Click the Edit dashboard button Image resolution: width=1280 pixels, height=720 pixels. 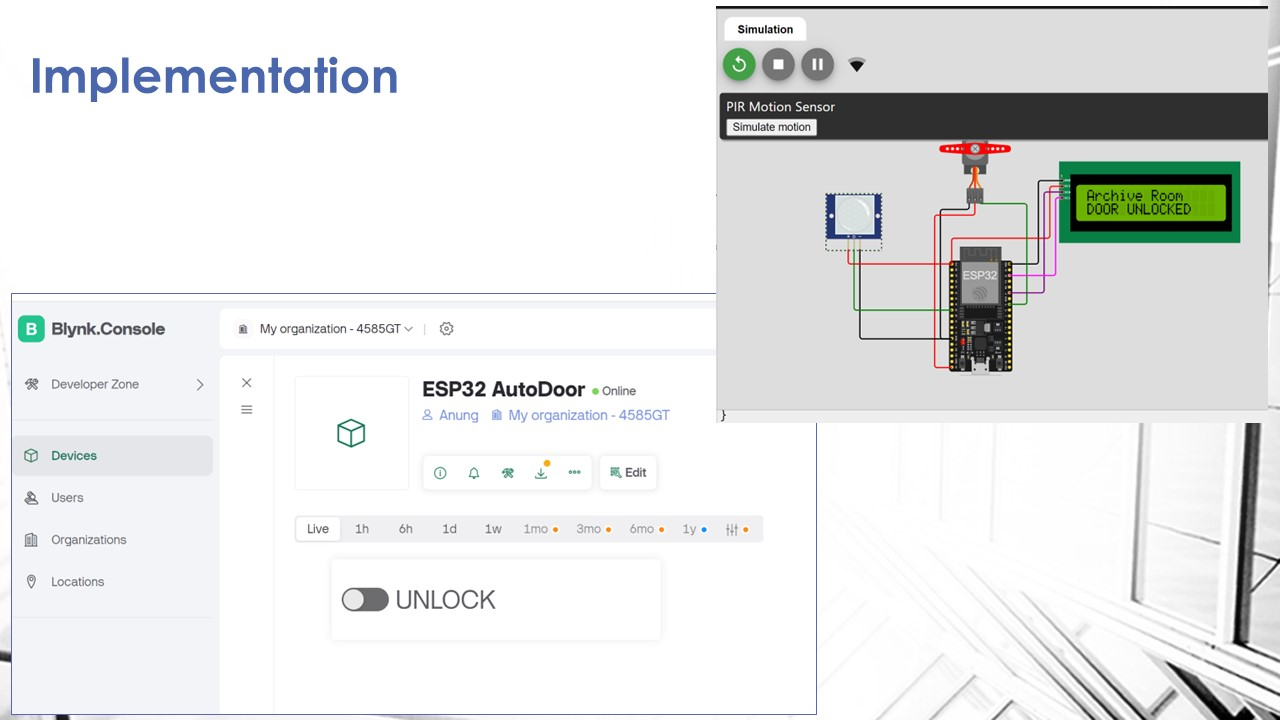click(628, 473)
